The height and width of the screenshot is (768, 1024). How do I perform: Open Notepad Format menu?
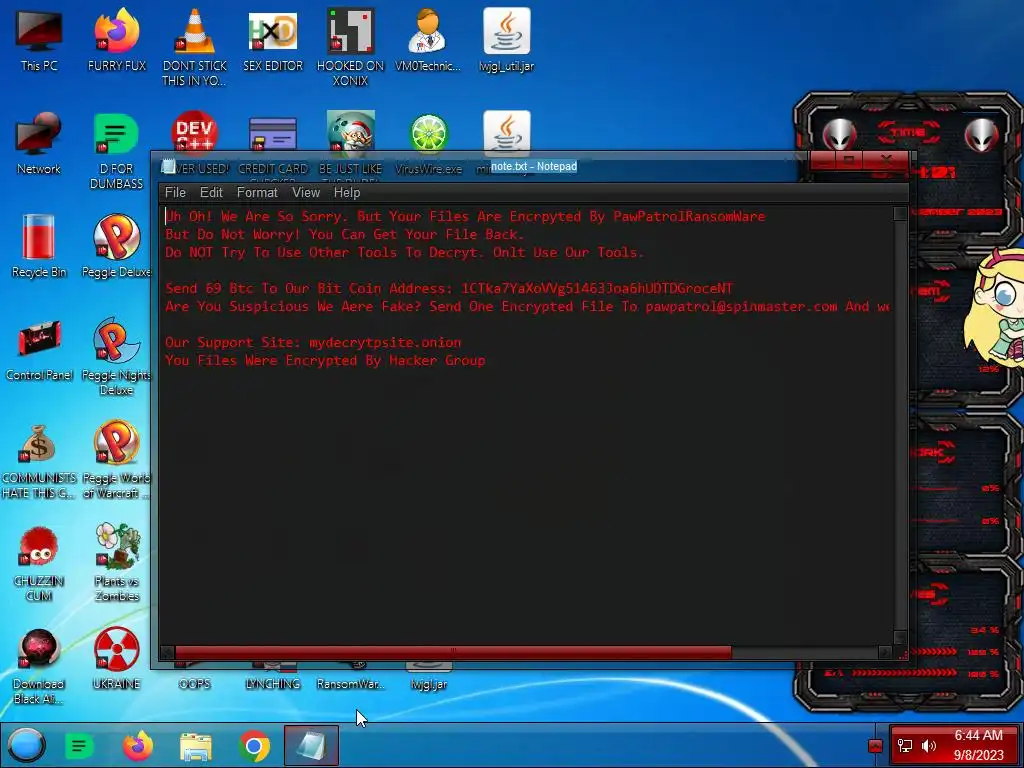pyautogui.click(x=257, y=193)
